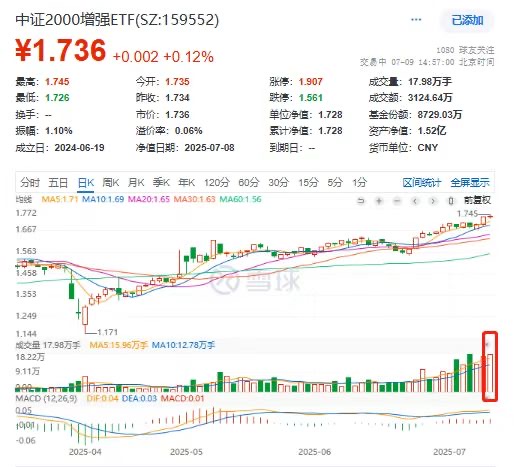Viewport: 514px width, 467px height.
Task: Switch to the 分时 intraday tab
Action: 30,183
